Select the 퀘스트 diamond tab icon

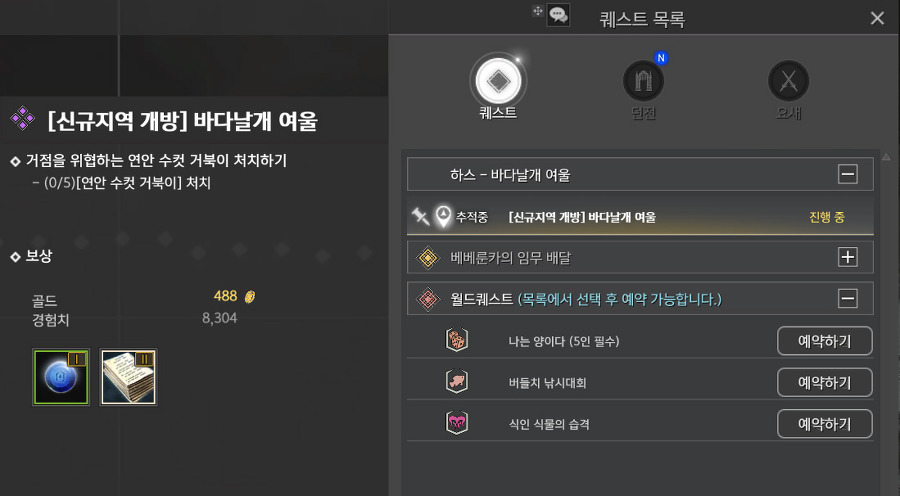click(x=498, y=80)
